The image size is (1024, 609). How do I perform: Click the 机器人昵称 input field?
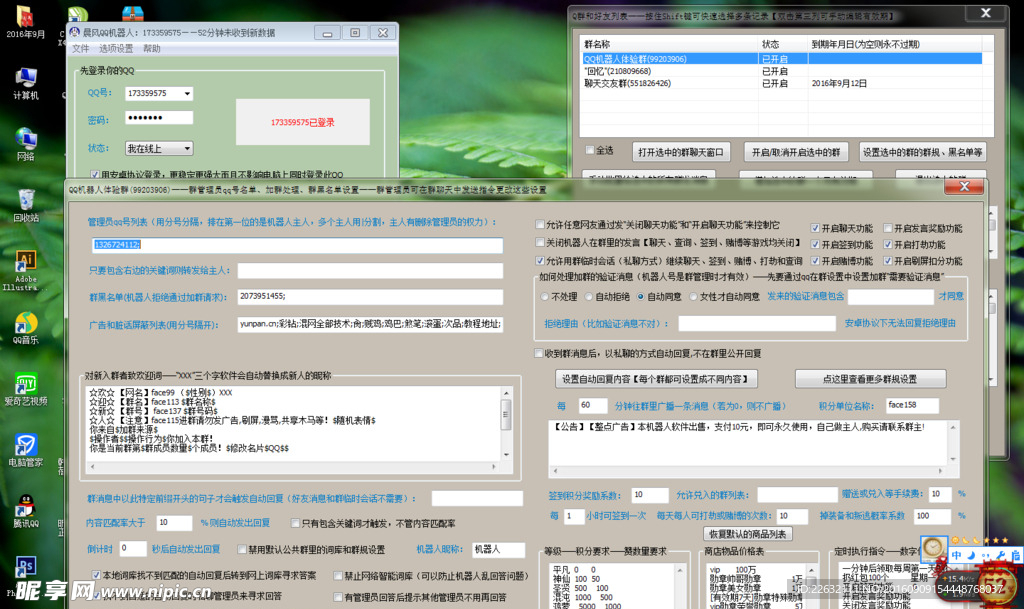pos(498,550)
